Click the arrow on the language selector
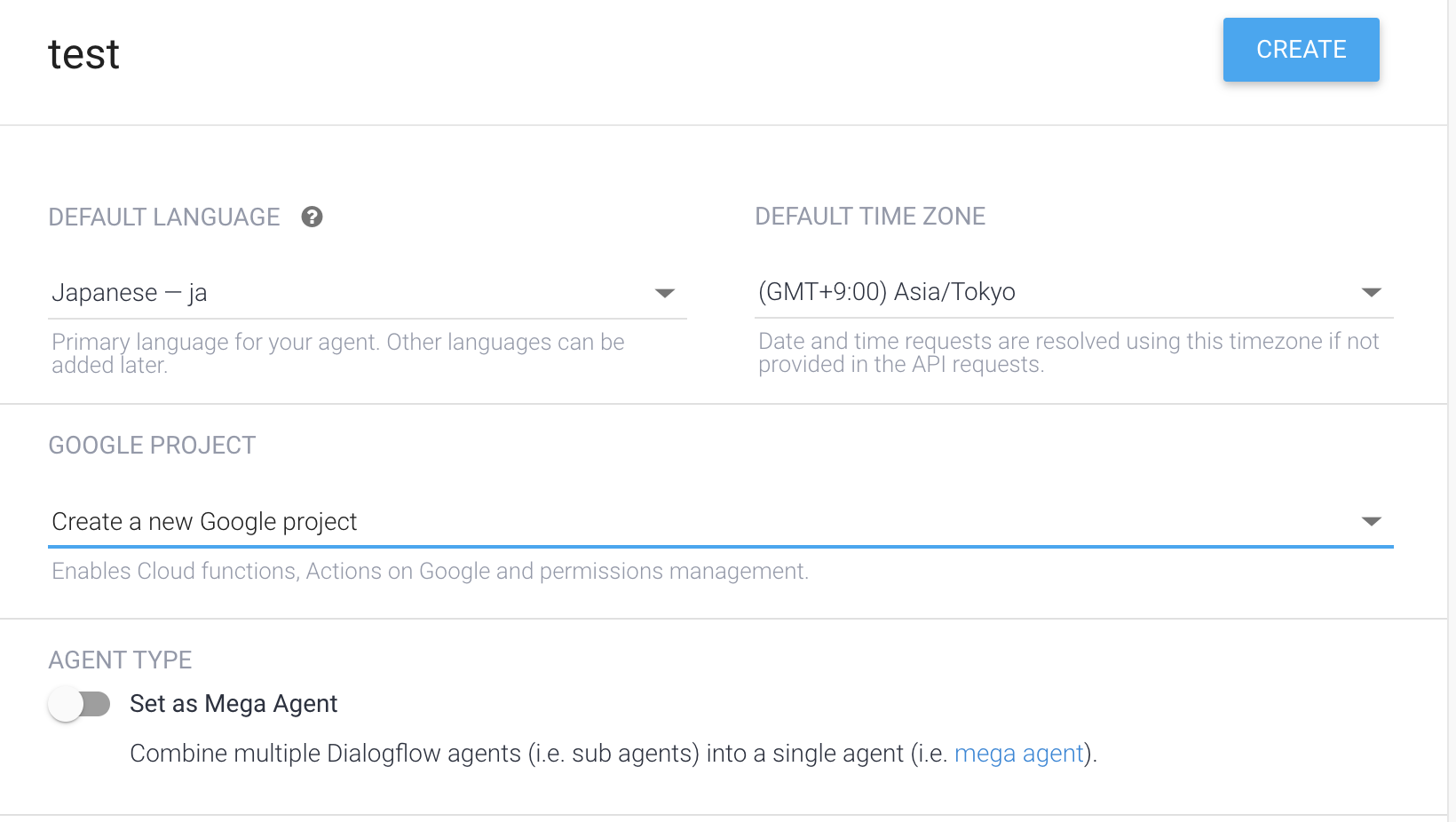This screenshot has height=822, width=1456. pyautogui.click(x=665, y=294)
